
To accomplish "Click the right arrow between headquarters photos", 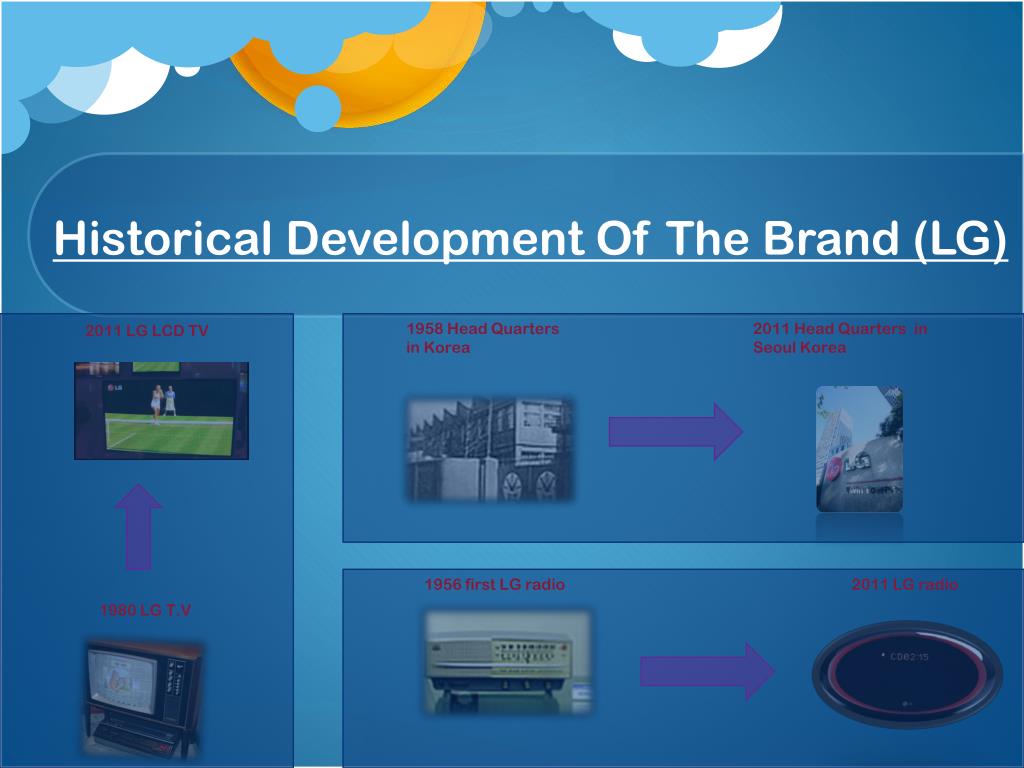I will 676,432.
